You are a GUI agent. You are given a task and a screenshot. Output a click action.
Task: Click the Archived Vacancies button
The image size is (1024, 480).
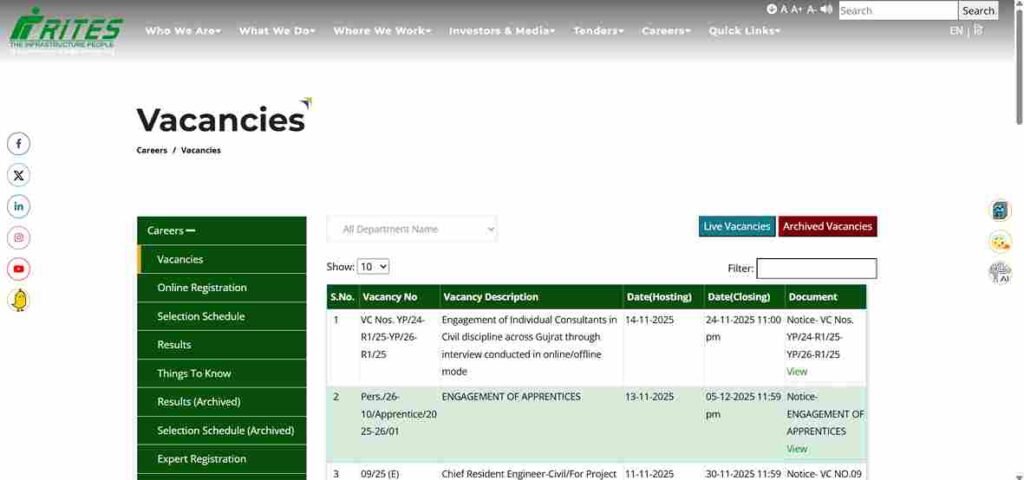coord(827,227)
